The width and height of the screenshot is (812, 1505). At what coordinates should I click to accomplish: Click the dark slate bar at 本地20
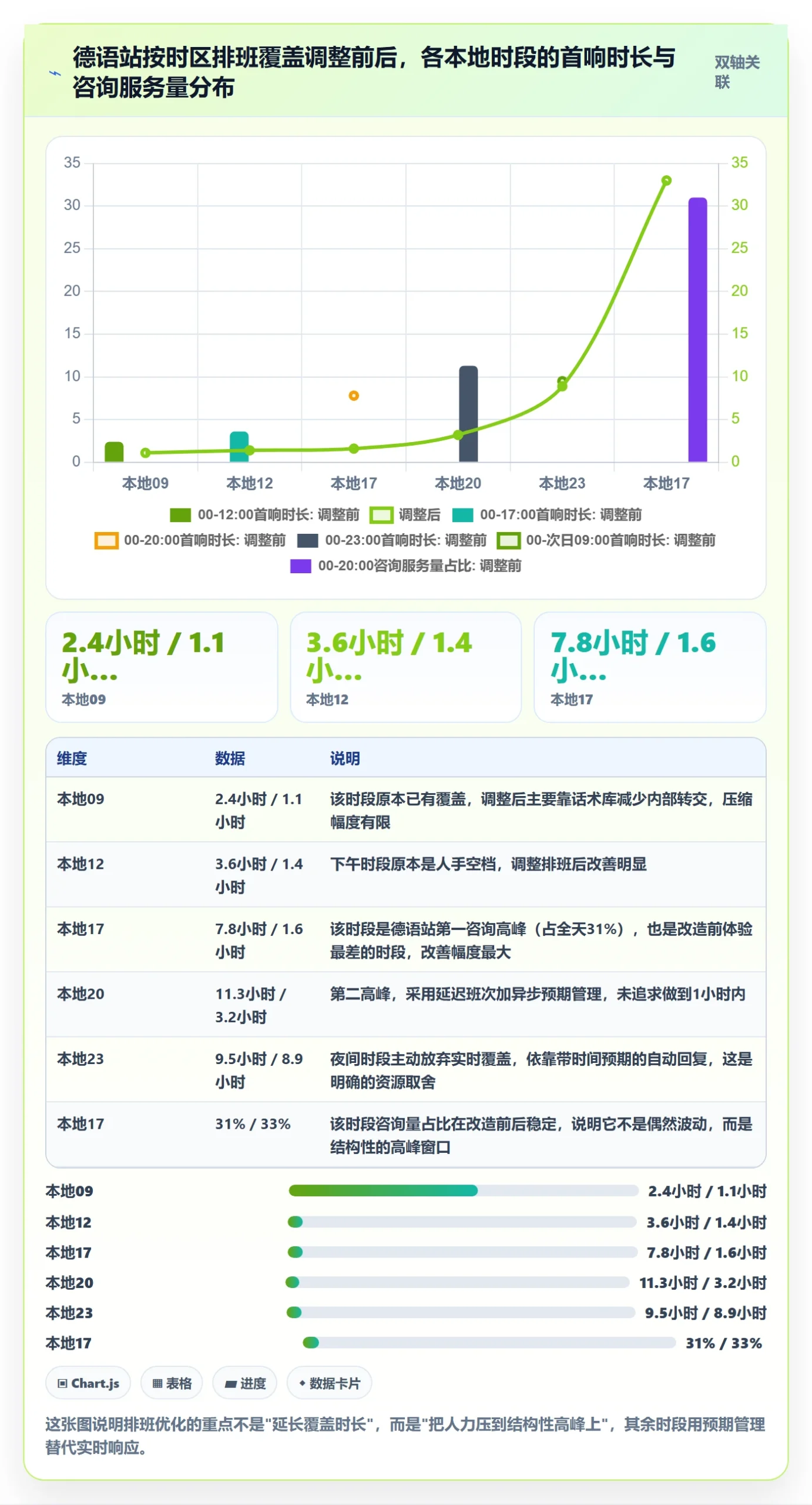[468, 413]
